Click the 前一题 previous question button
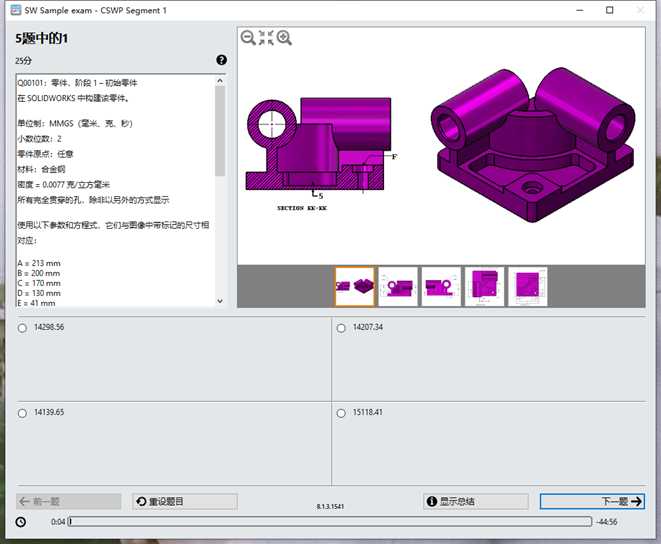This screenshot has width=661, height=544. click(x=69, y=501)
